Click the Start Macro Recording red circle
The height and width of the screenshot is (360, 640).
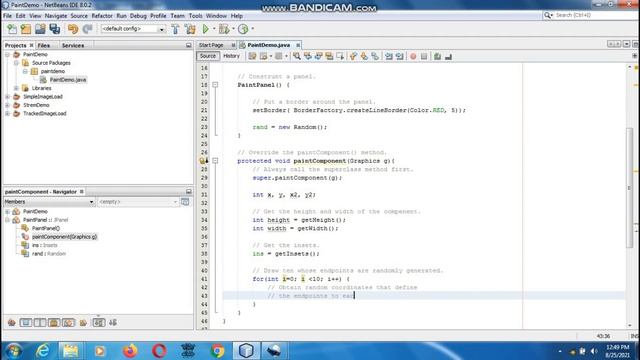(413, 56)
